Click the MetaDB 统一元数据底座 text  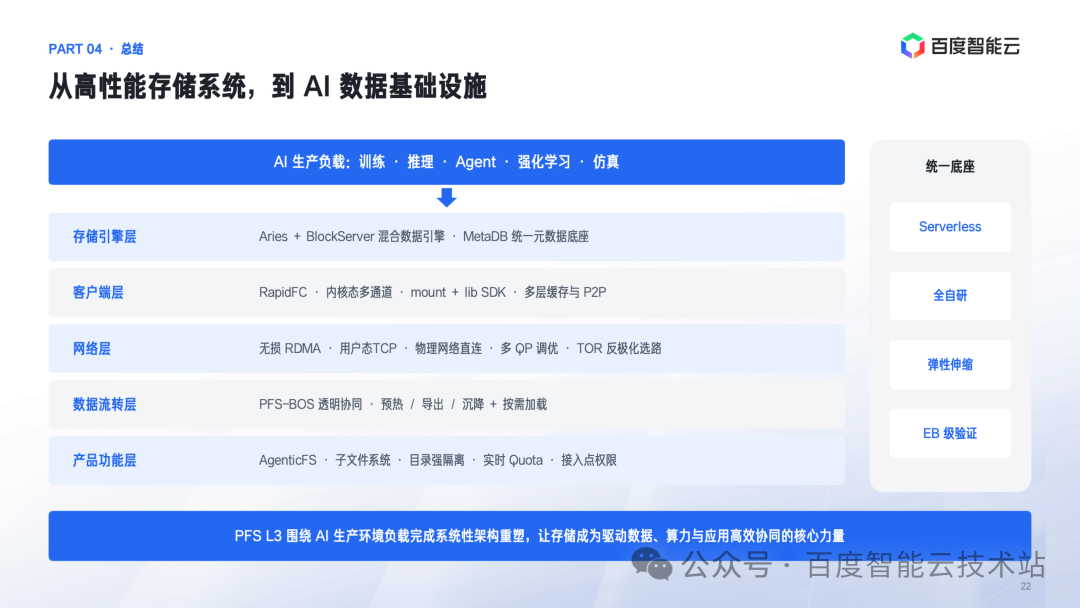point(526,236)
